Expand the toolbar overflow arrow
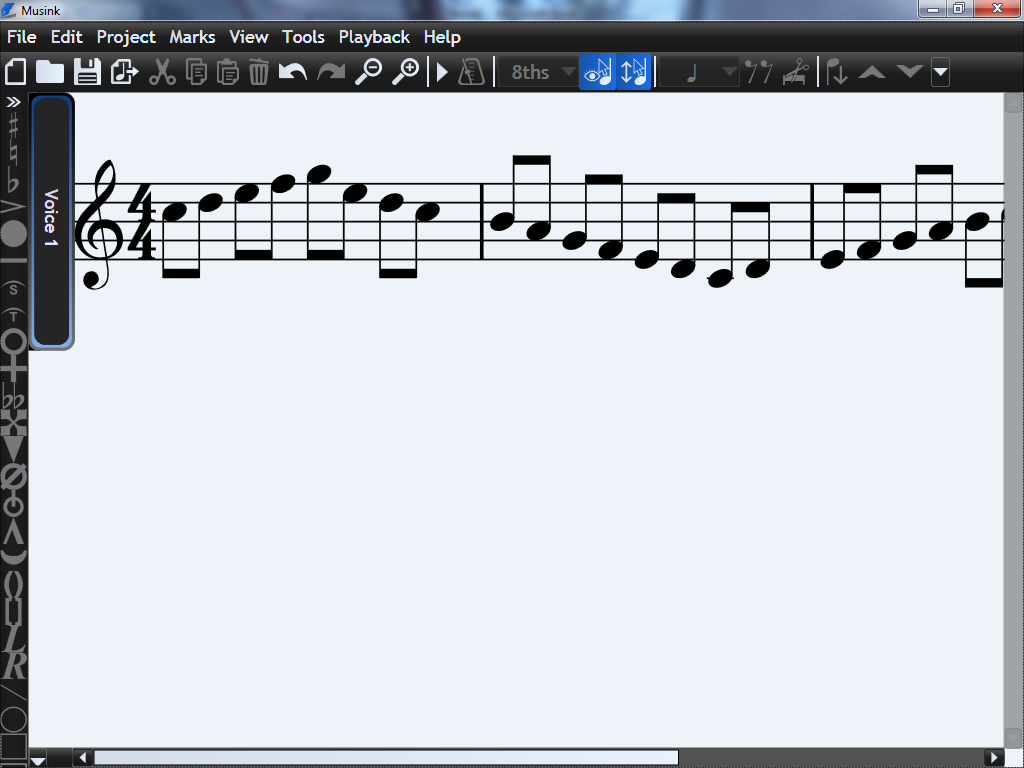Viewport: 1024px width, 768px height. click(940, 72)
